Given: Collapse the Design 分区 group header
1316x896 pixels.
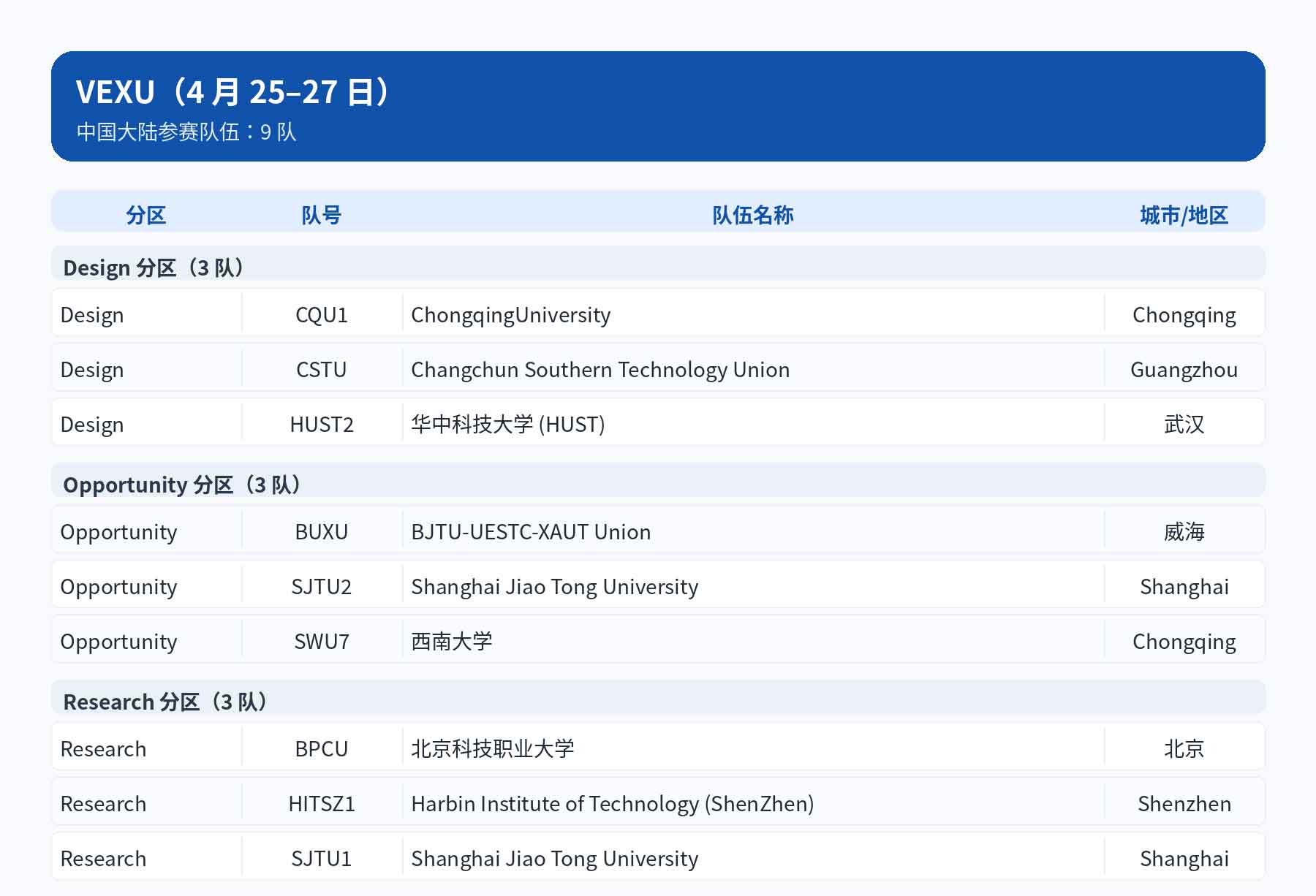Looking at the screenshot, I should 154,267.
